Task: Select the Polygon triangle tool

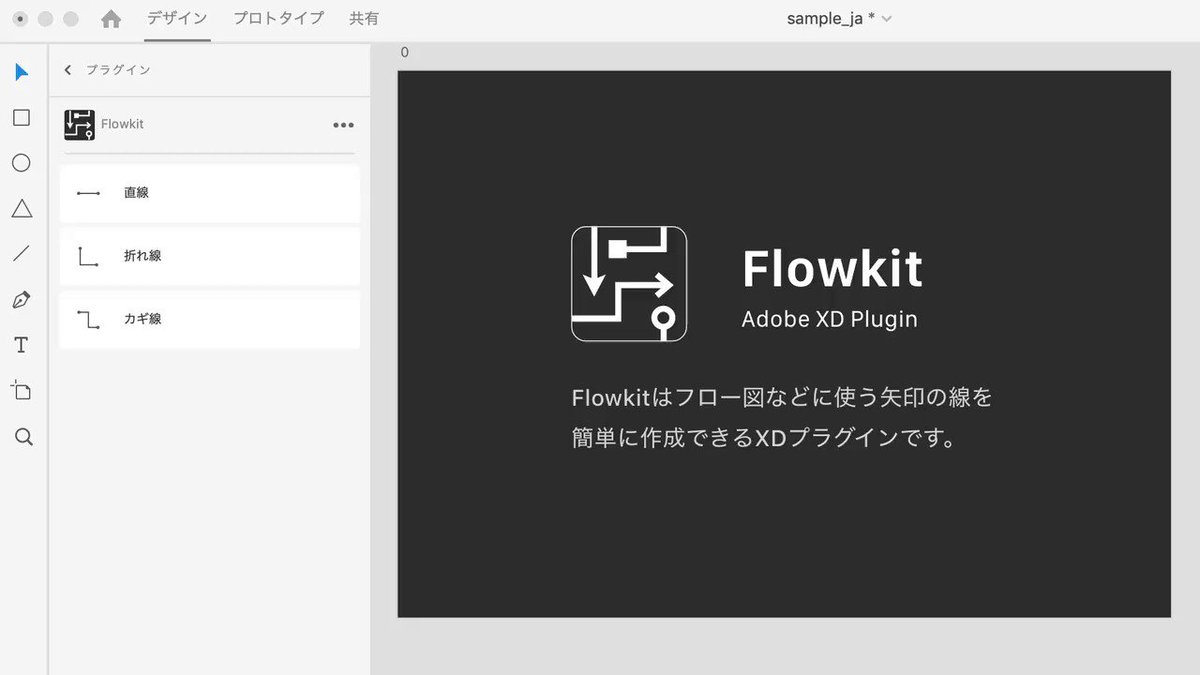Action: pos(21,208)
